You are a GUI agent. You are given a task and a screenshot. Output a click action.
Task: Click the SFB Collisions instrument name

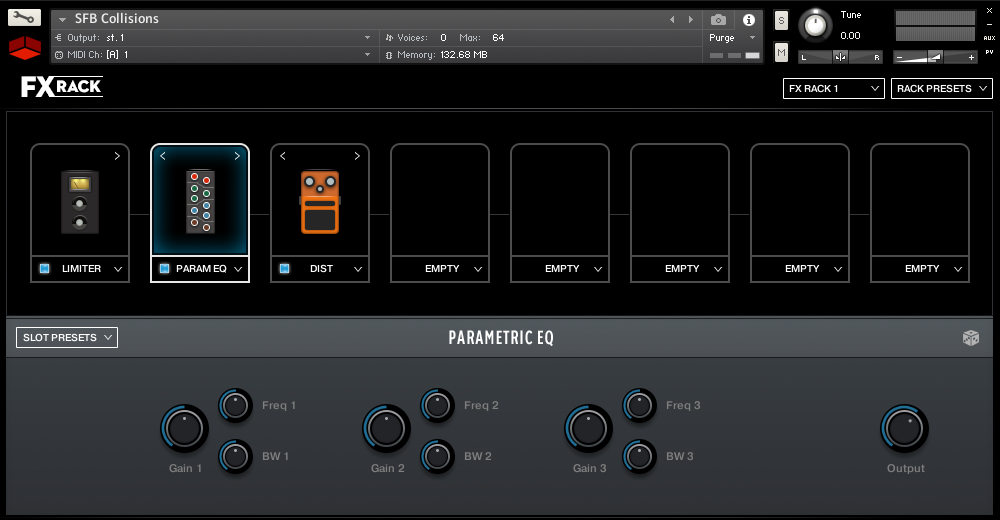[x=117, y=19]
